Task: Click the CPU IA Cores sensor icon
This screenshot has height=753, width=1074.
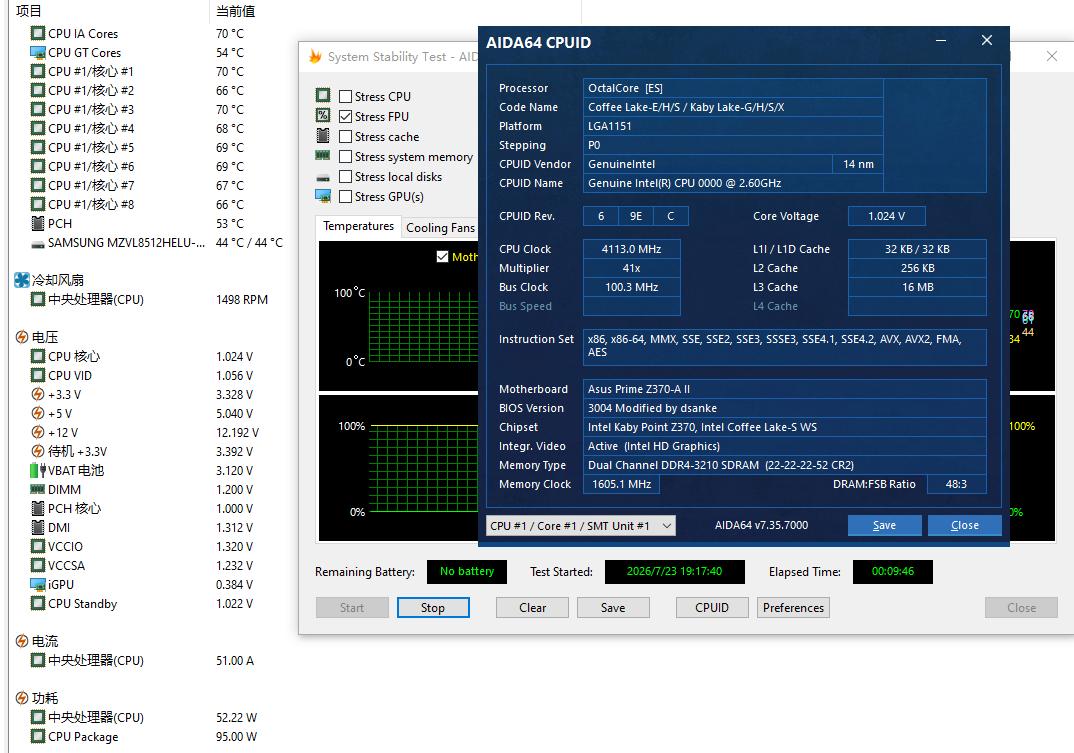Action: point(38,34)
